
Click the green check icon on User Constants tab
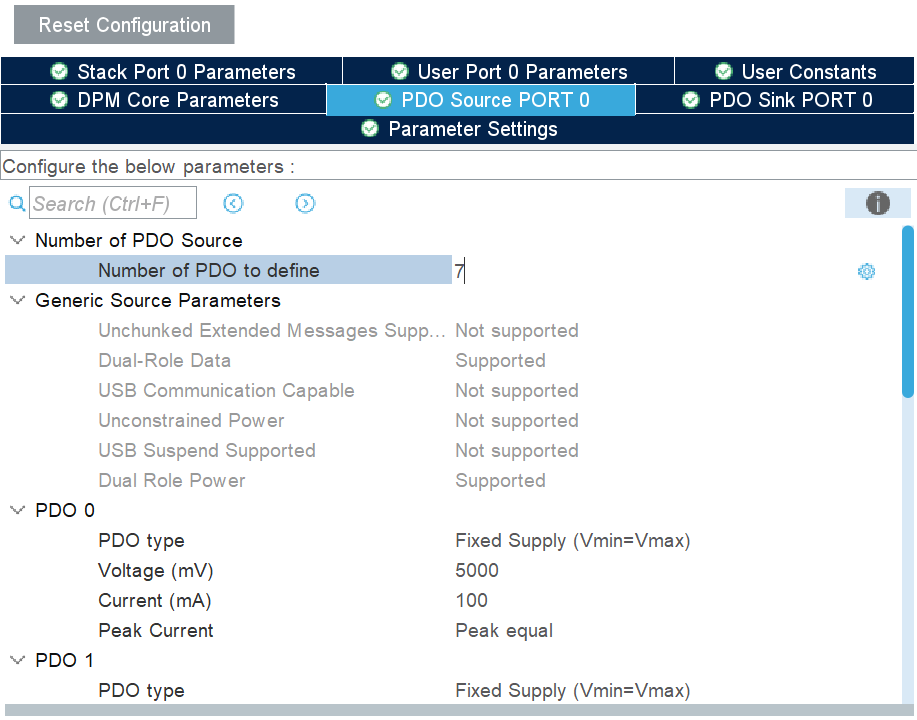(x=723, y=71)
